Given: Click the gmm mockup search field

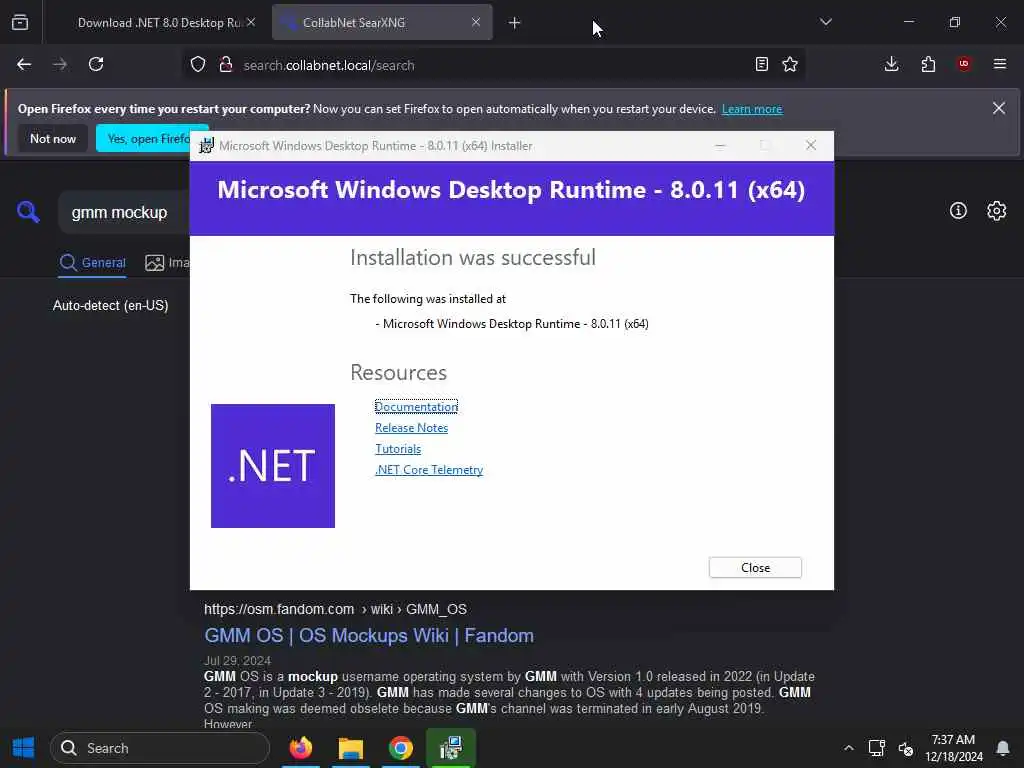Looking at the screenshot, I should pos(124,212).
